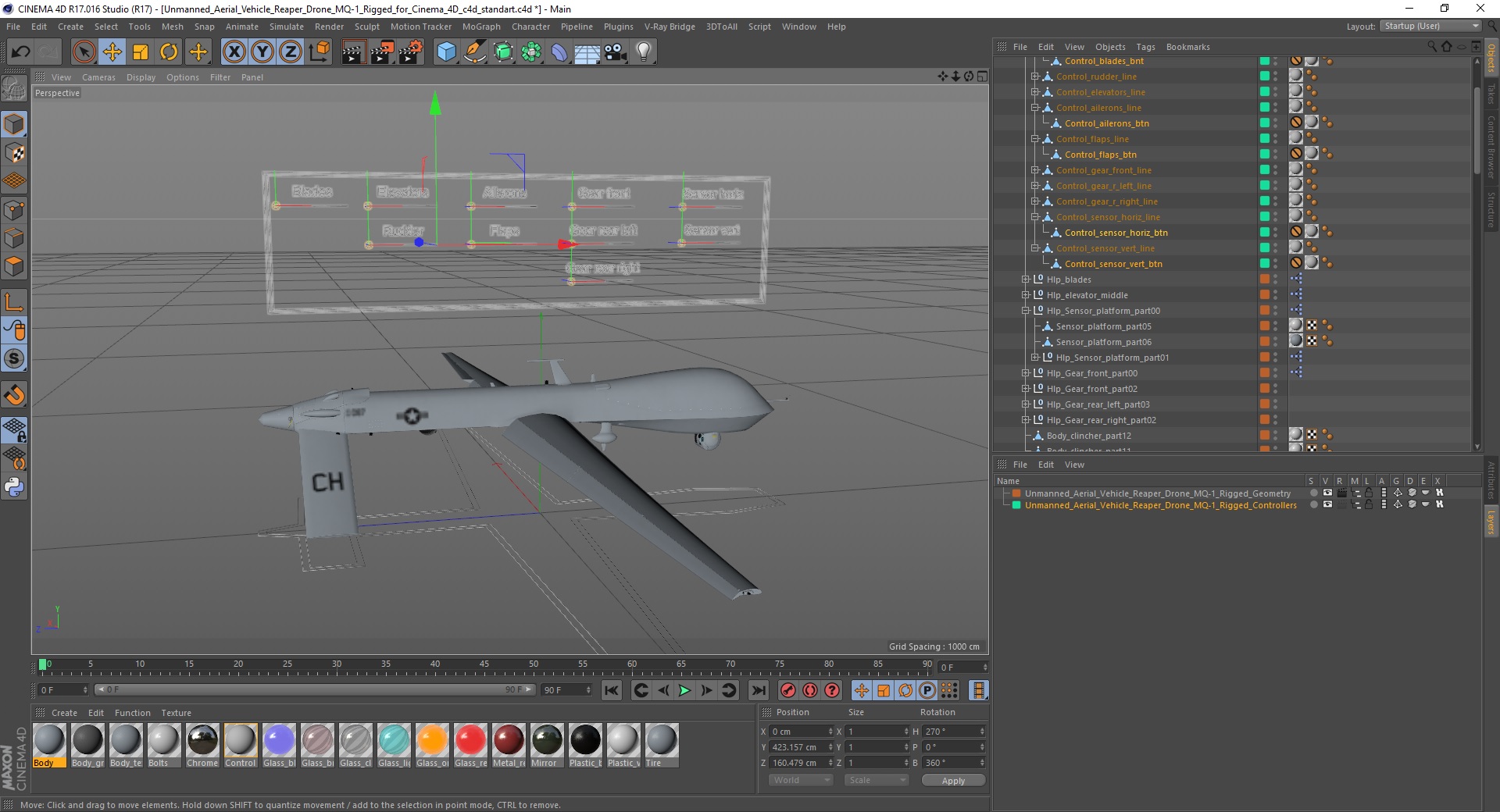Enable Axis mode L icon
This screenshot has width=1500, height=812.
click(14, 301)
